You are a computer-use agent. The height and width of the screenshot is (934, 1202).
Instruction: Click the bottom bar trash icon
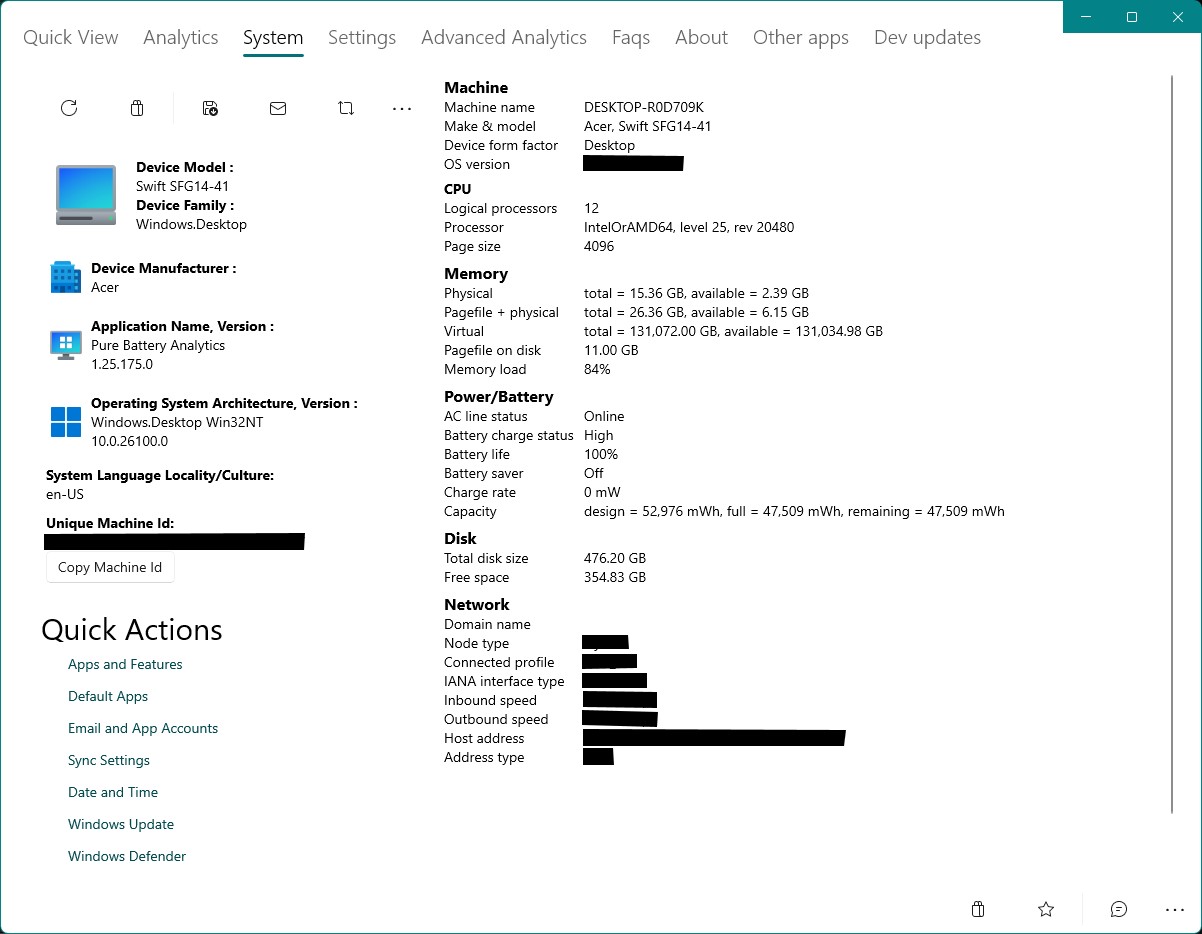pos(978,909)
